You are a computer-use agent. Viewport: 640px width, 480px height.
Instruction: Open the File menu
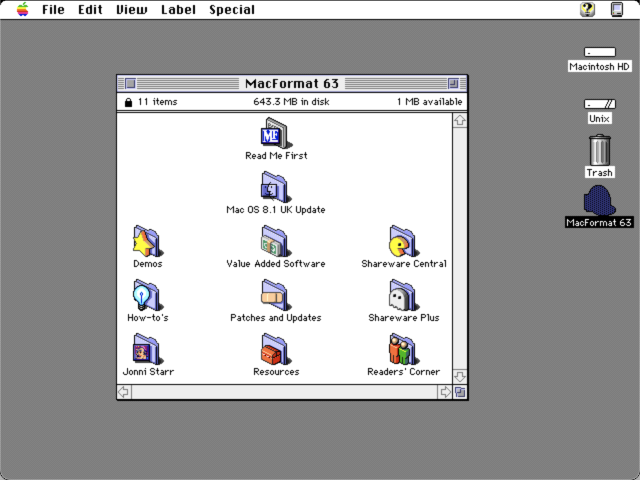coord(53,9)
